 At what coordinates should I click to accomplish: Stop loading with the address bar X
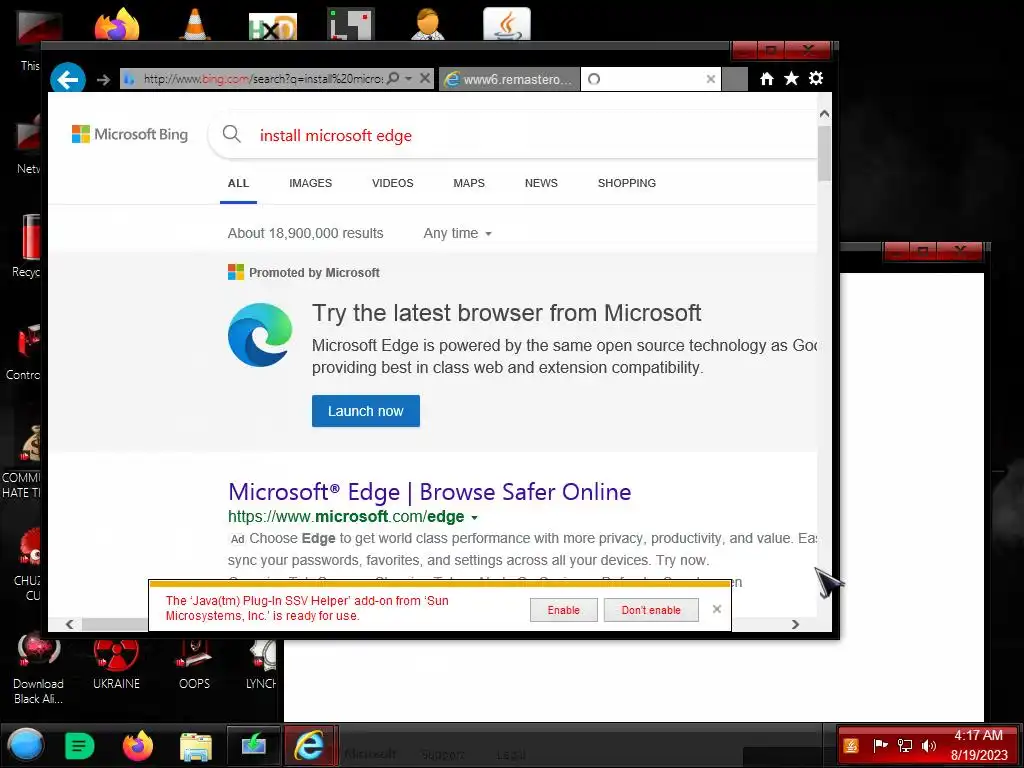pos(425,78)
